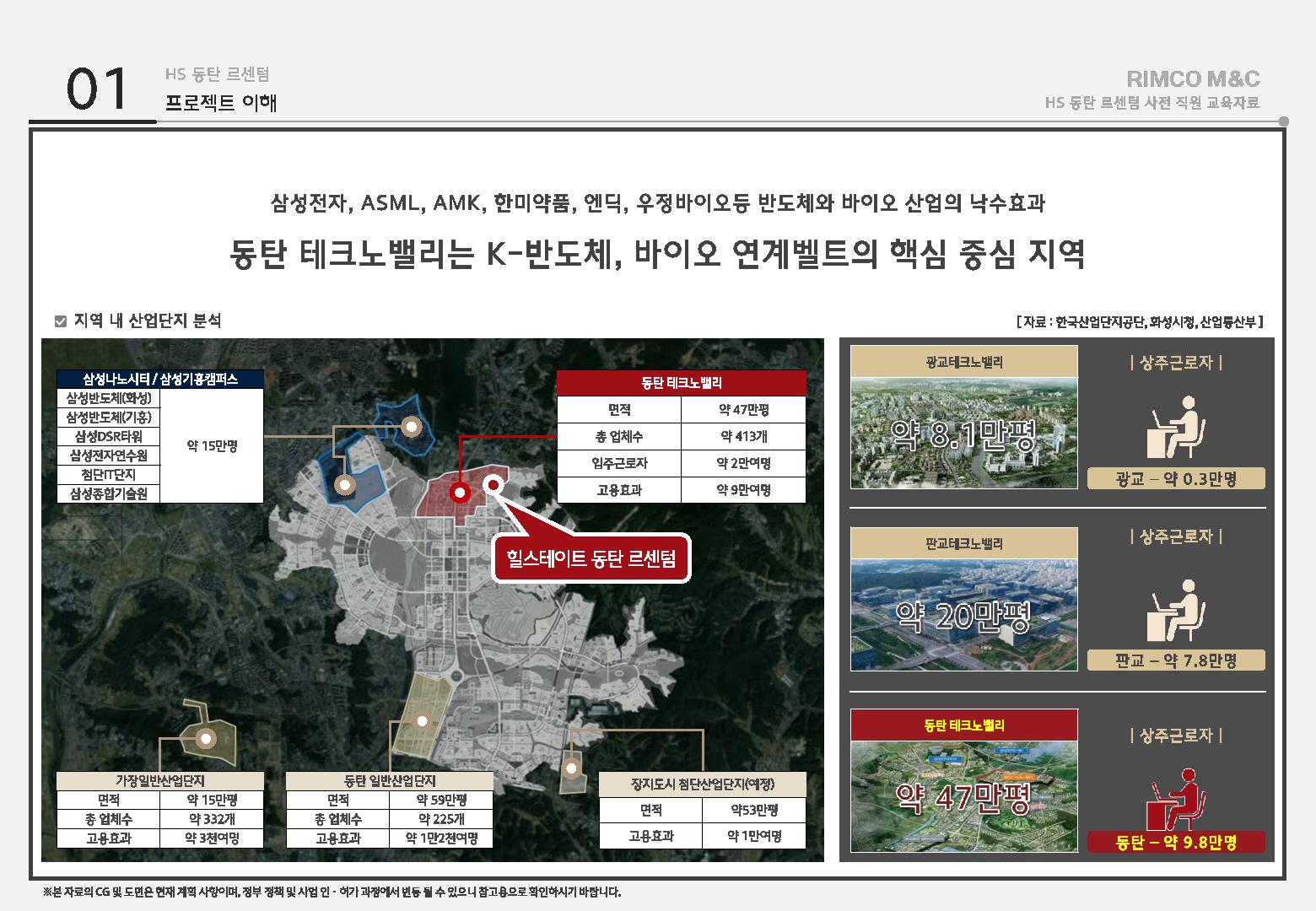This screenshot has height=911, width=1316.
Task: Click the 약 225개 cell
Action: pos(441,819)
